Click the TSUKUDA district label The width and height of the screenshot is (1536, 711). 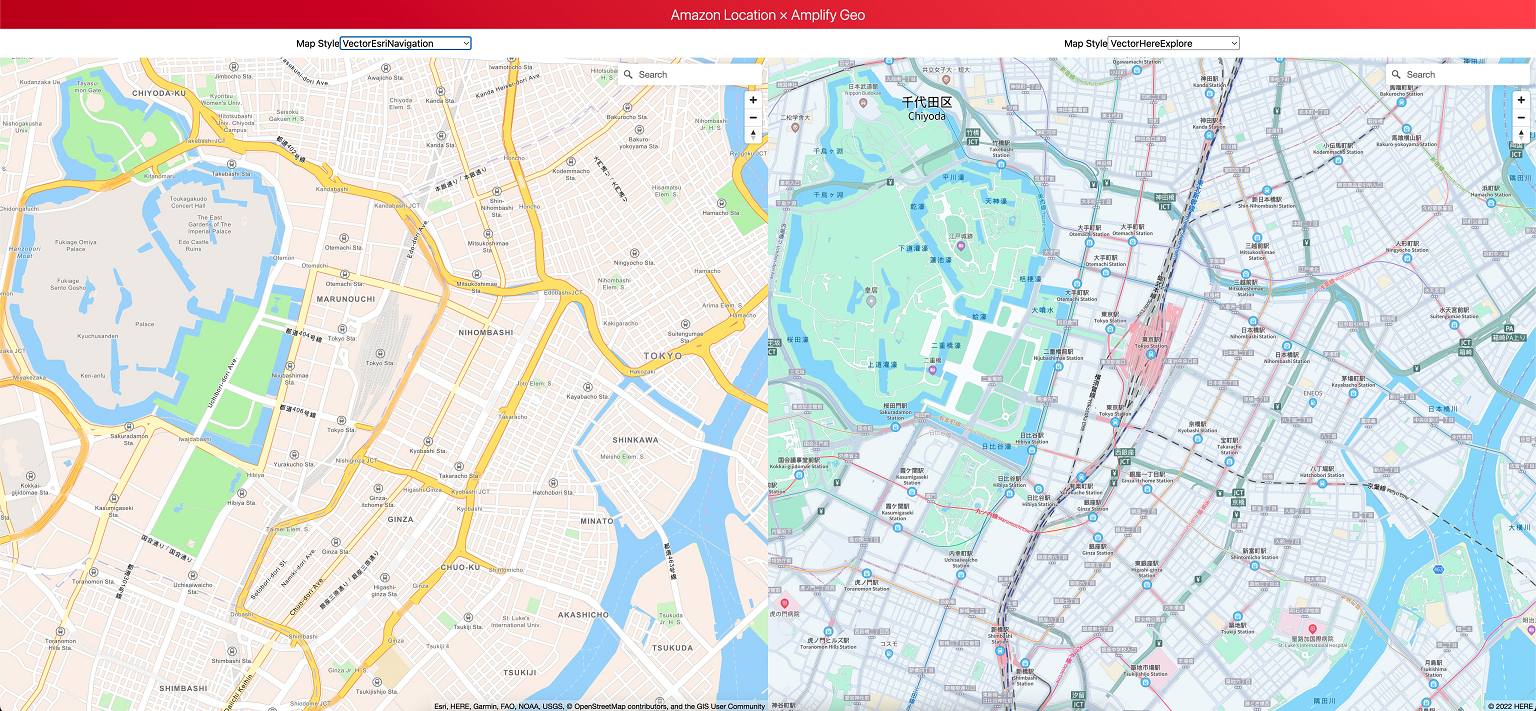coord(671,648)
